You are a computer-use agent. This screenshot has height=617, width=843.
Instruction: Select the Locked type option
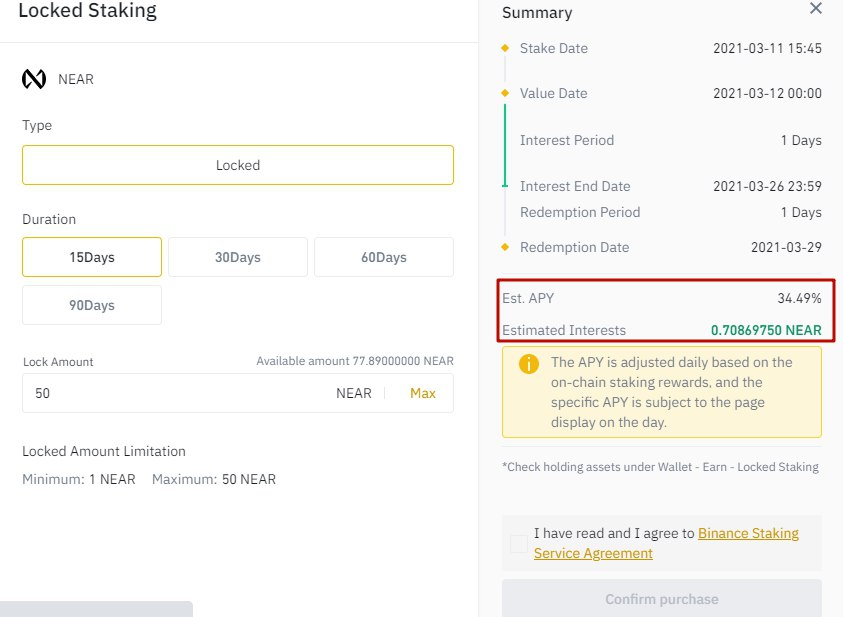(x=238, y=165)
